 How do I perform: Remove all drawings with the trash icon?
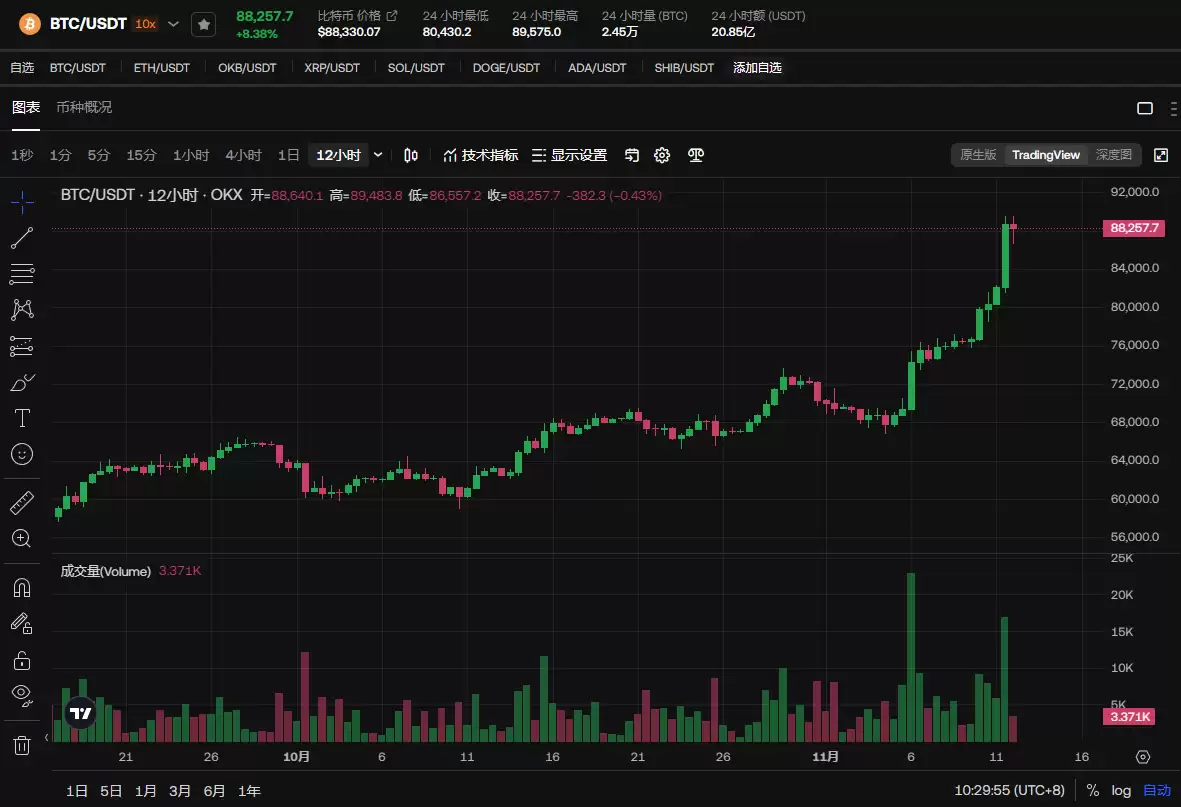(x=22, y=745)
